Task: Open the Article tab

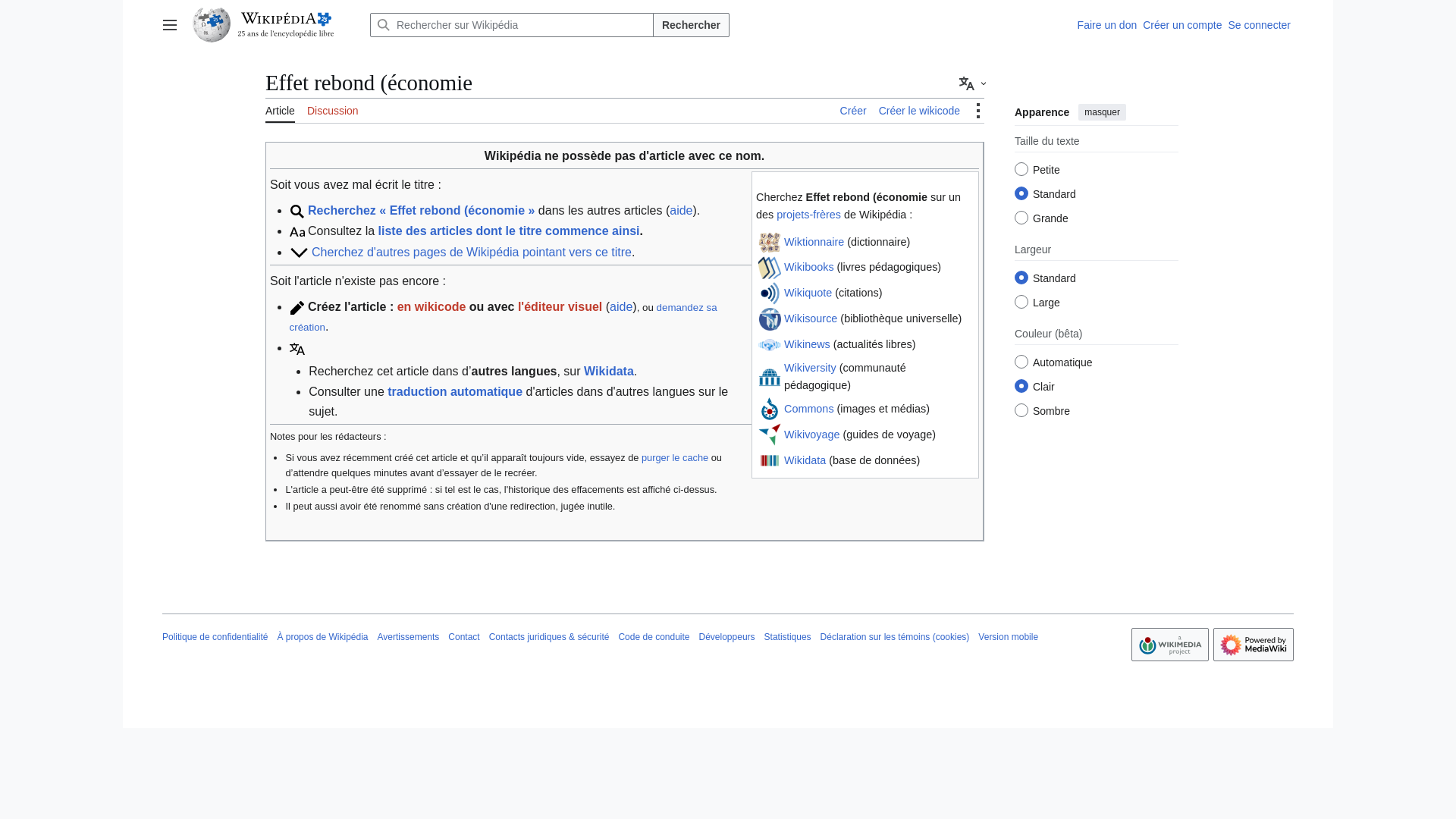Action: point(280,111)
